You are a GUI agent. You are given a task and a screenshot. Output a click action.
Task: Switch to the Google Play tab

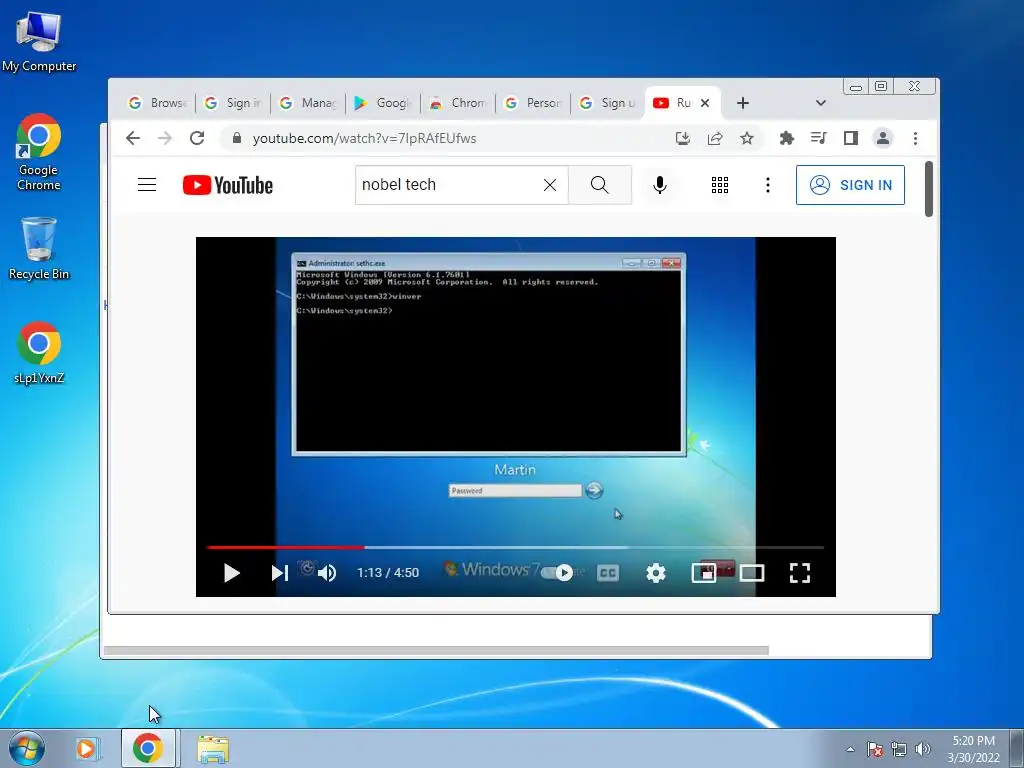click(x=383, y=103)
